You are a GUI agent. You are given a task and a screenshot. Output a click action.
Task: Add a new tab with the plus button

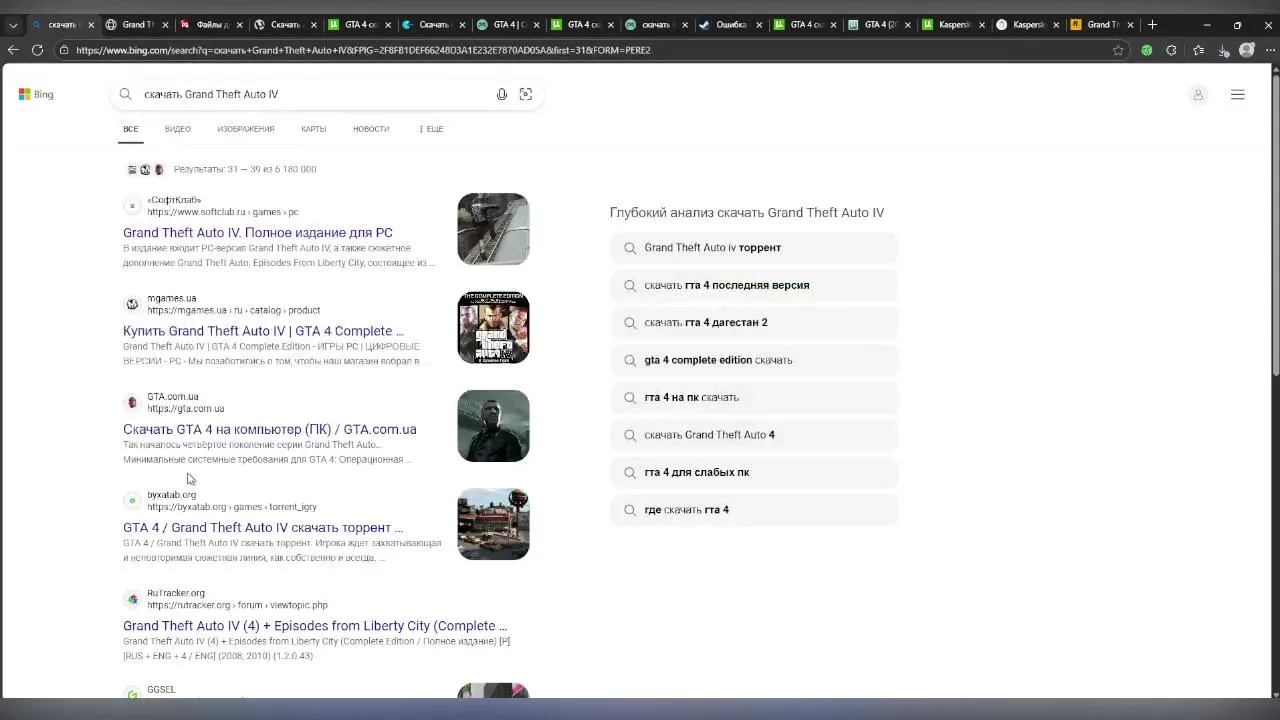[x=1152, y=25]
